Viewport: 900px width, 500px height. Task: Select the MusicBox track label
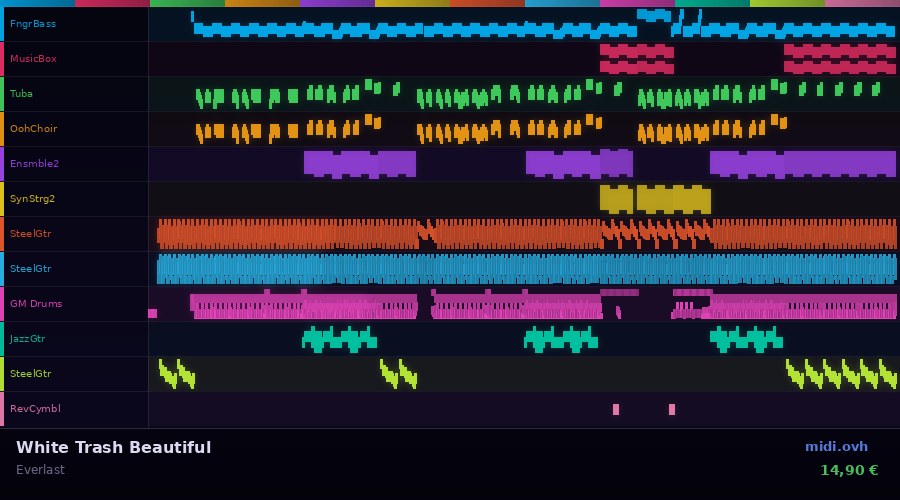[x=33, y=59]
